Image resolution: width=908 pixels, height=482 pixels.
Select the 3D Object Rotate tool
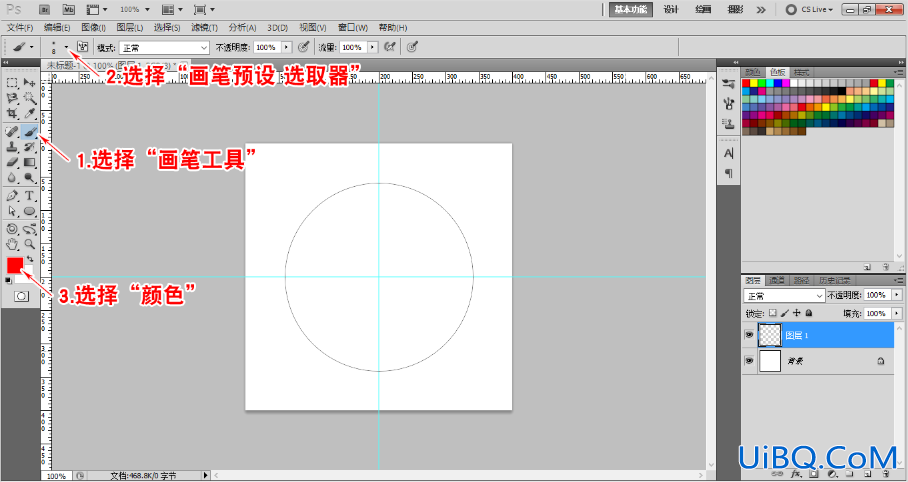click(x=12, y=229)
